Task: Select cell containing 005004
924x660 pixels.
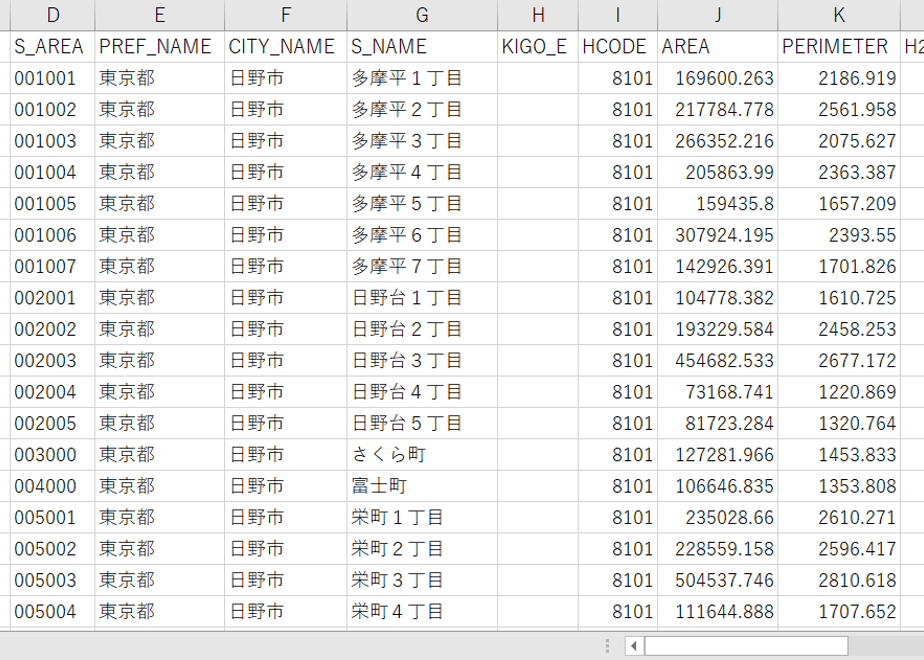Action: [x=52, y=611]
